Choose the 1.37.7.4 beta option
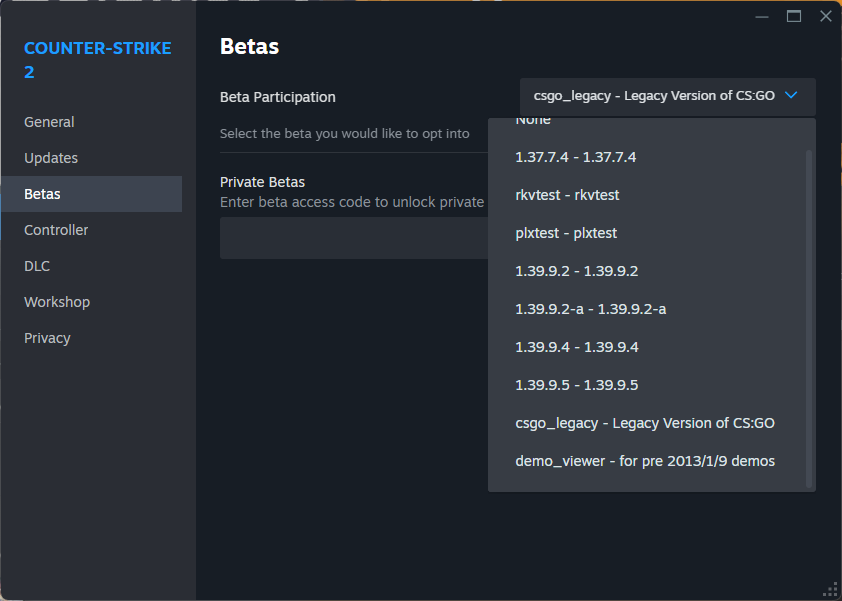The width and height of the screenshot is (842, 601). [576, 157]
